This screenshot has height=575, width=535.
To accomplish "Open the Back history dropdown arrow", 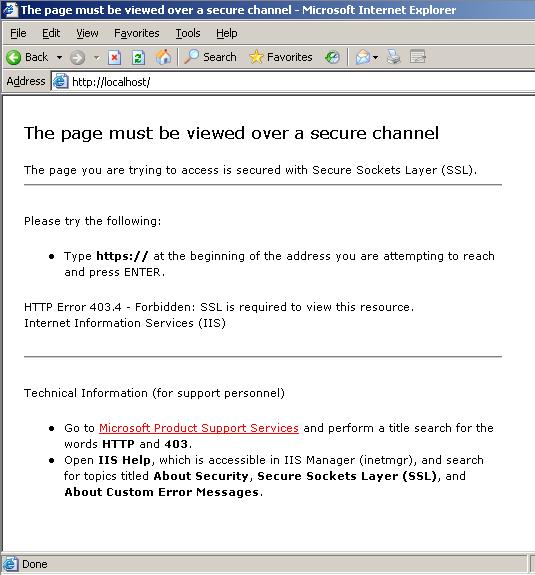I will (x=59, y=58).
